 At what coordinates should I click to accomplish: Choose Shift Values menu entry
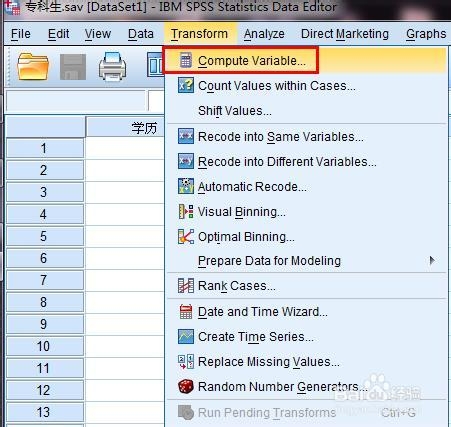point(235,111)
